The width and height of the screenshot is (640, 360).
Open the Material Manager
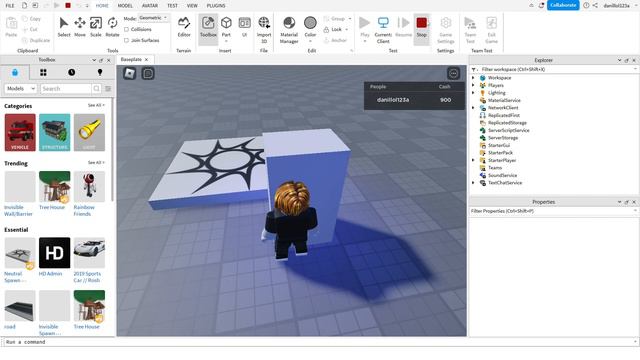click(289, 29)
